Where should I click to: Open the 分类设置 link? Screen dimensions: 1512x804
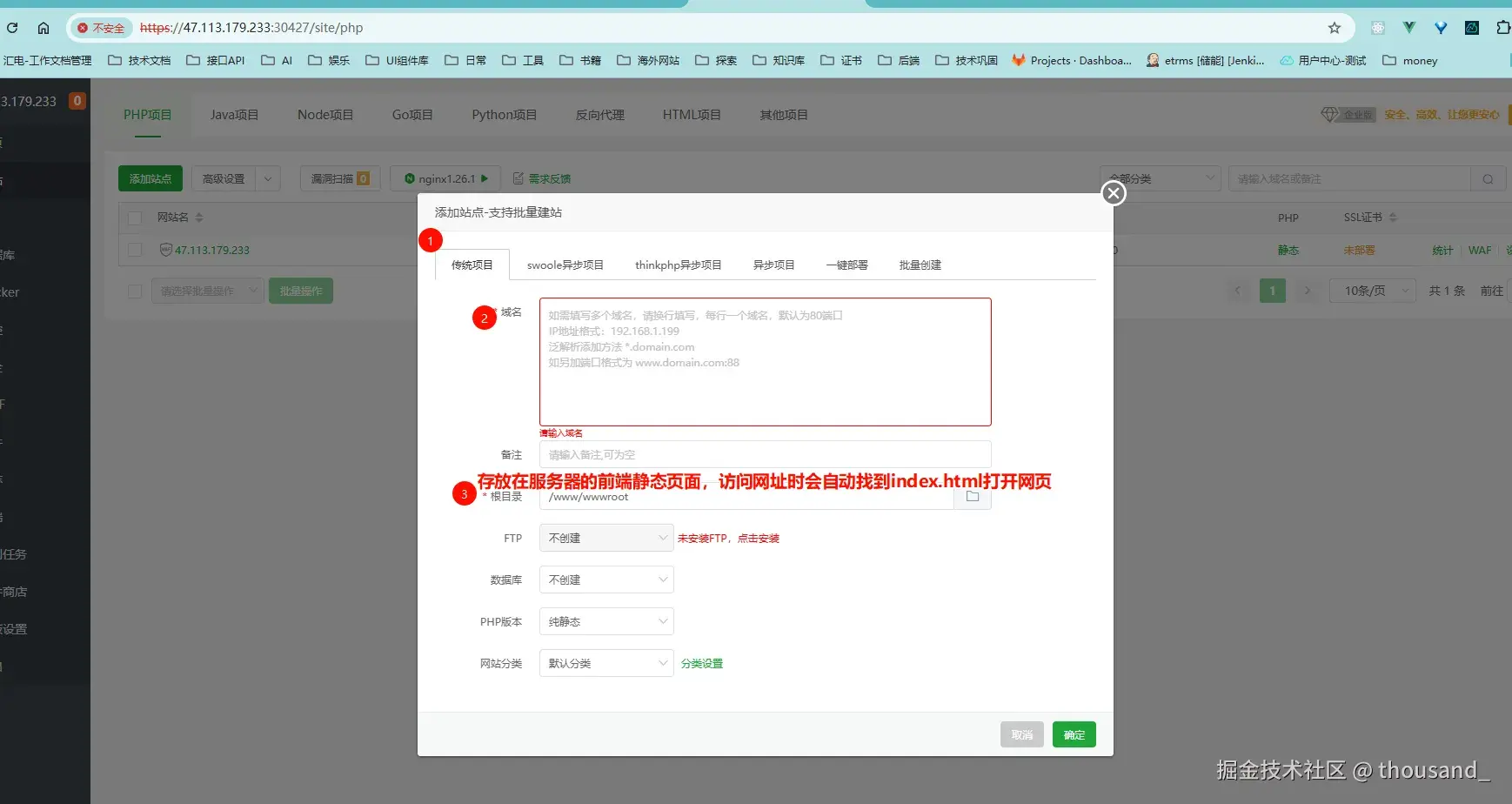pos(702,664)
